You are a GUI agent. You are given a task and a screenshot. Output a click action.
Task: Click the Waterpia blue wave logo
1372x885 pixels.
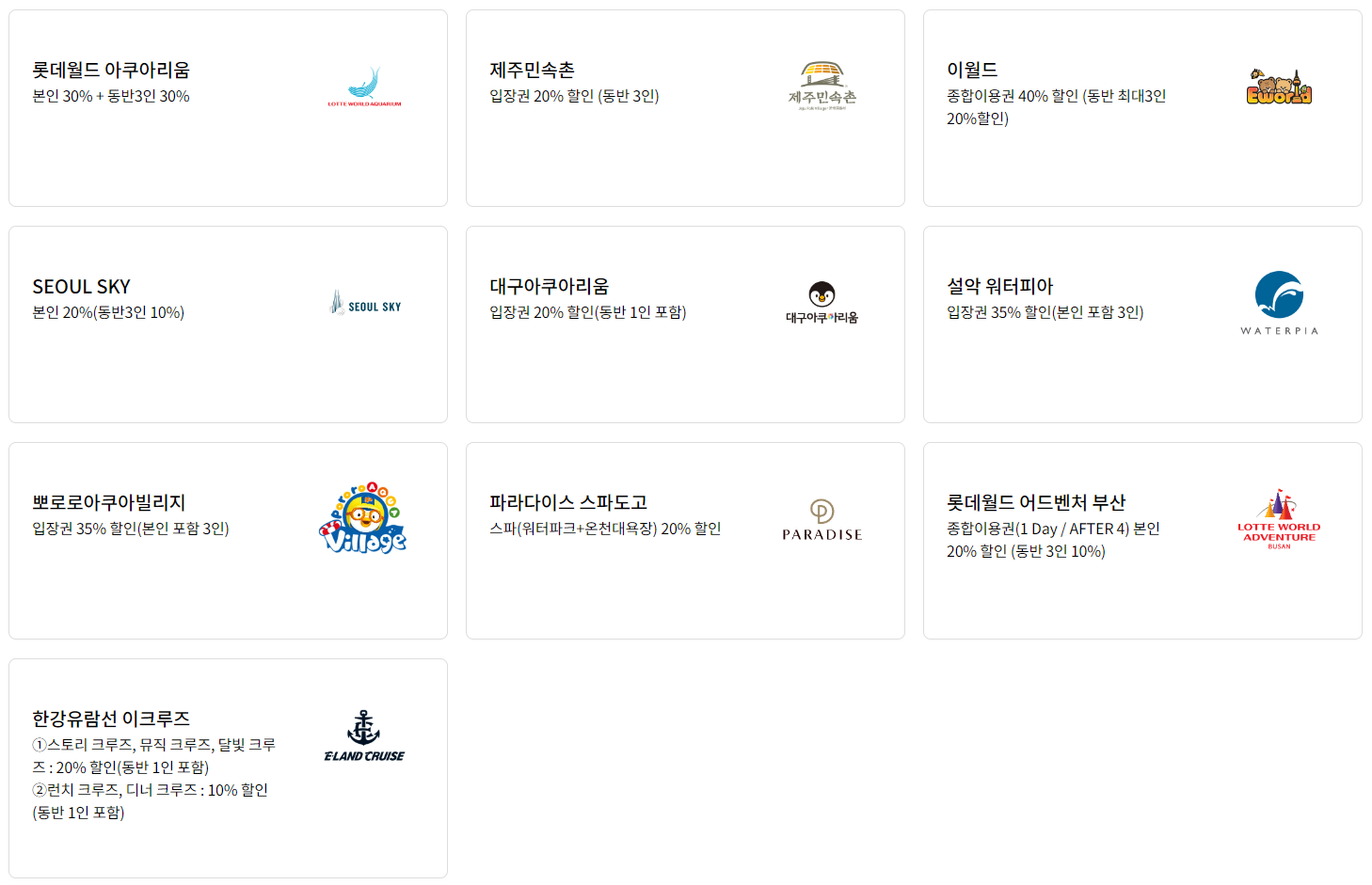(x=1279, y=303)
